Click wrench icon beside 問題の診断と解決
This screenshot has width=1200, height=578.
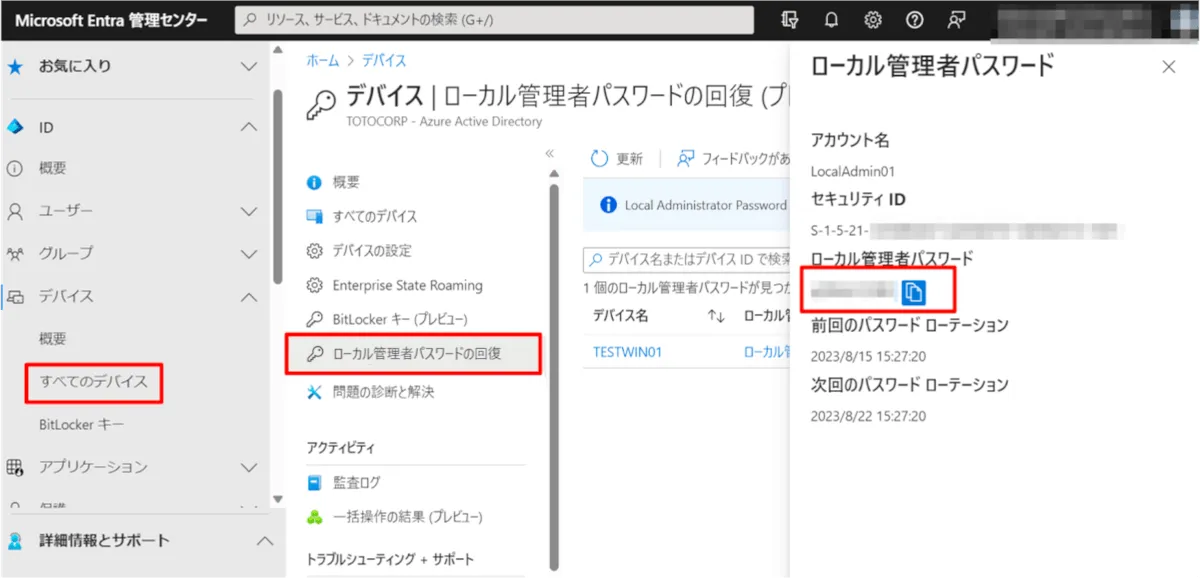click(x=315, y=392)
